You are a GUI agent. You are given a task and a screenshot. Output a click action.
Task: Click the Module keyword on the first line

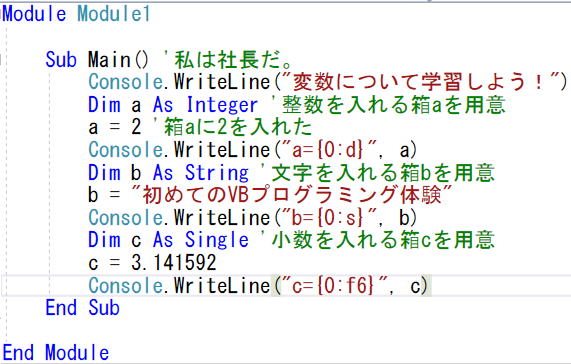pyautogui.click(x=34, y=14)
